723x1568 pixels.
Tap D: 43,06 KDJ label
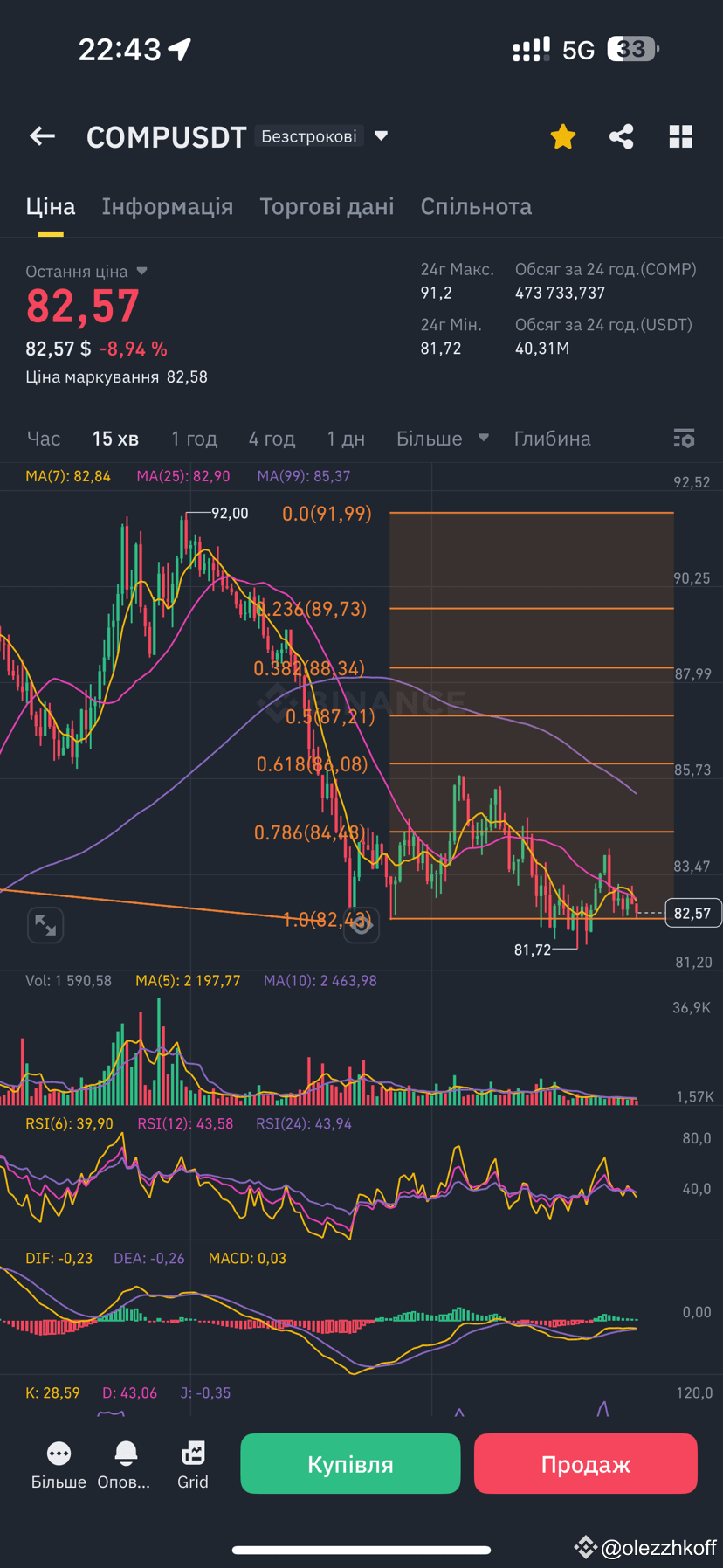point(130,1392)
